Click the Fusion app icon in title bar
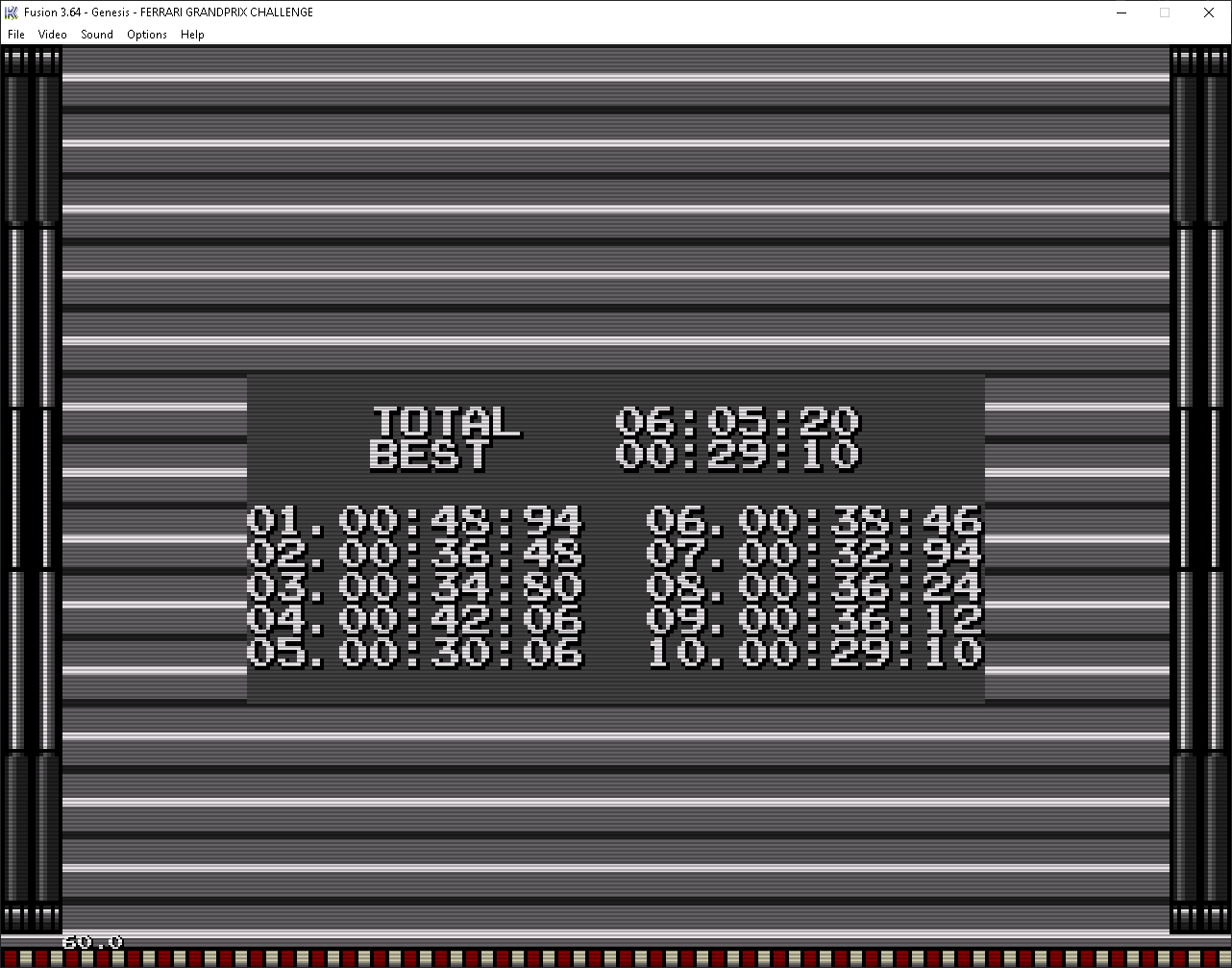 12,12
